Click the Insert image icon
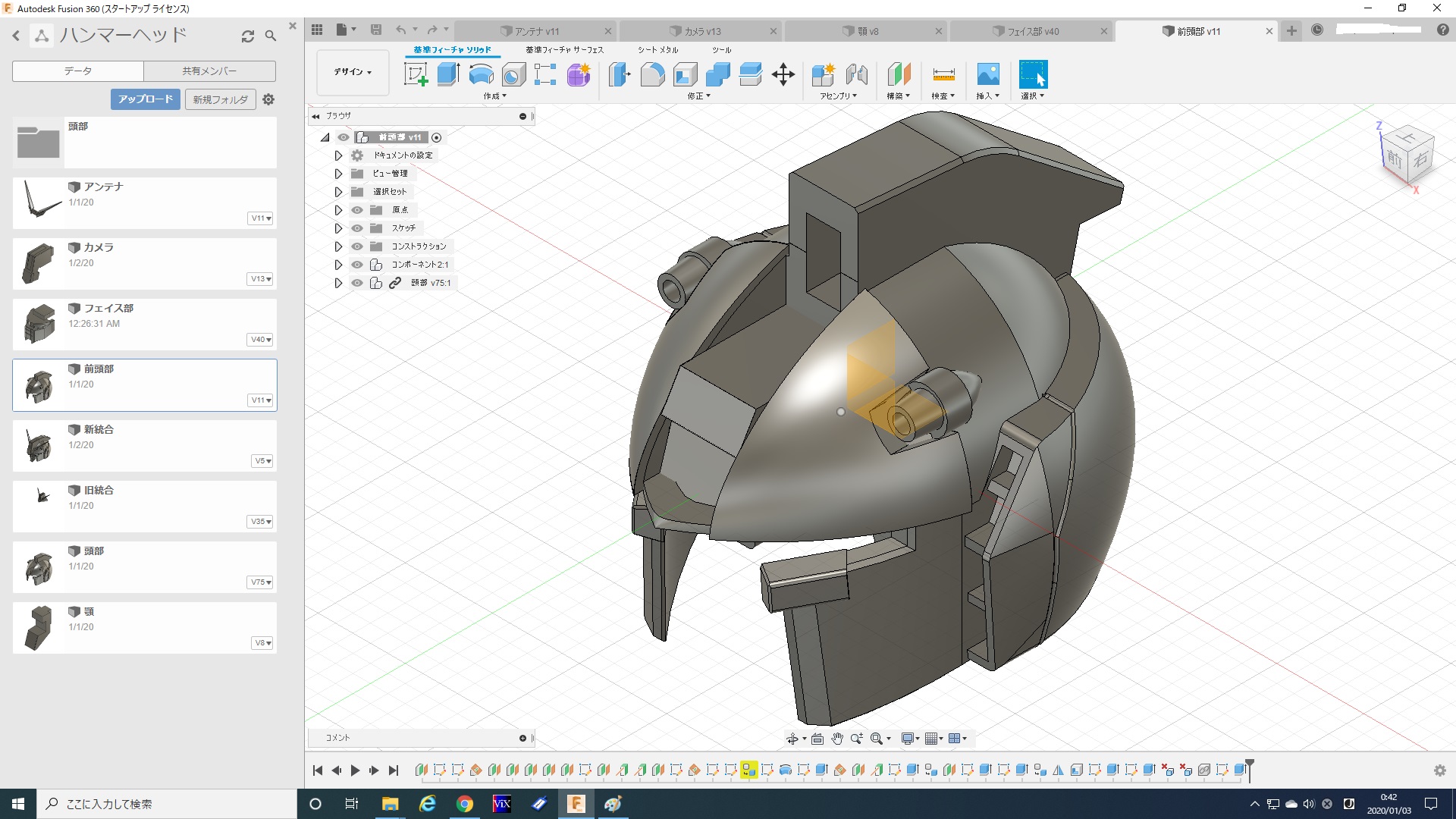The width and height of the screenshot is (1456, 819). coord(987,74)
